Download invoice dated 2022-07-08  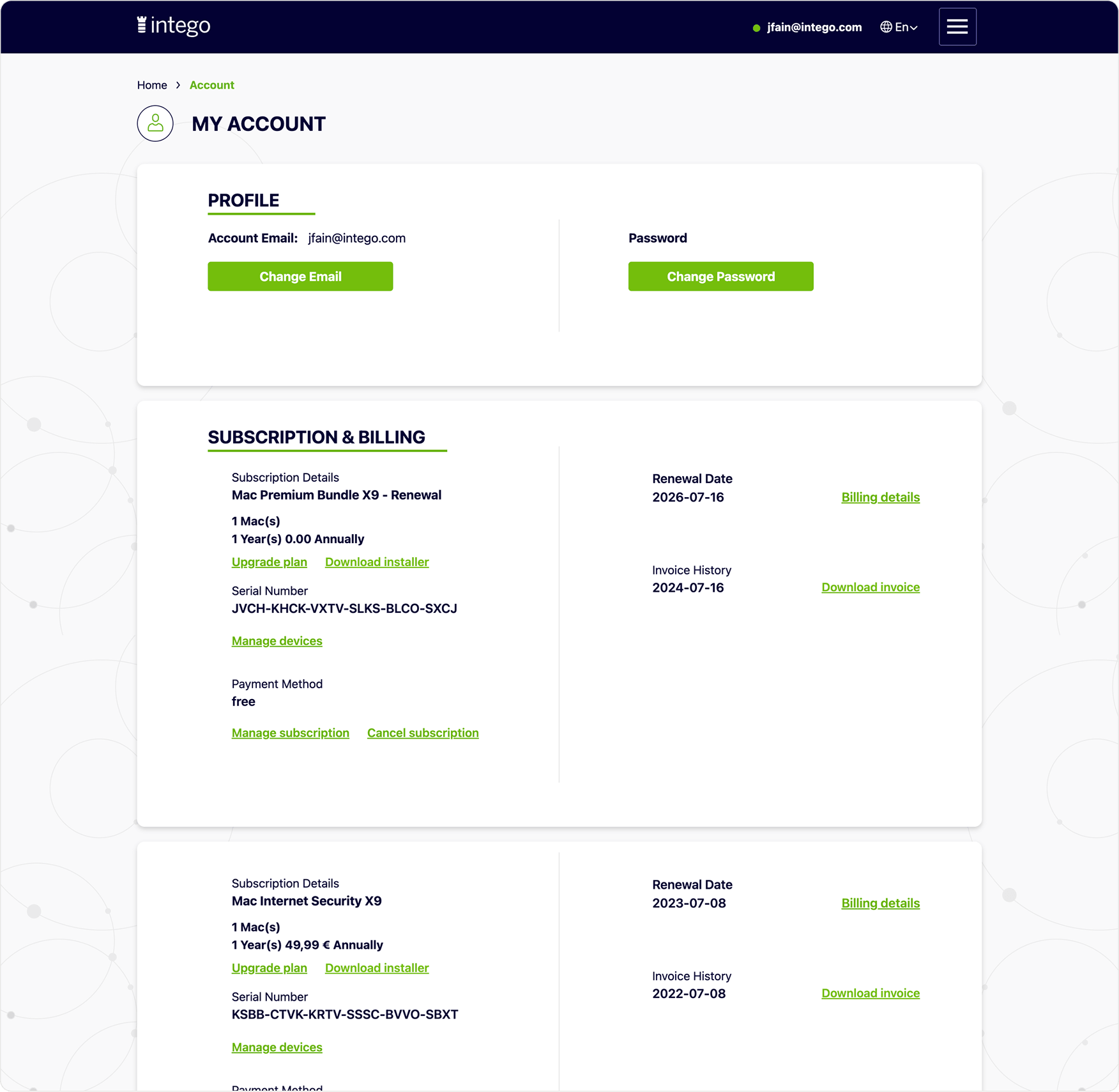(870, 993)
